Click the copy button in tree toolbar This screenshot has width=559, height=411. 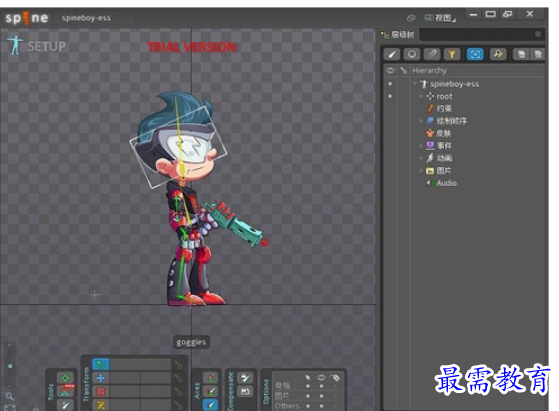pos(522,54)
